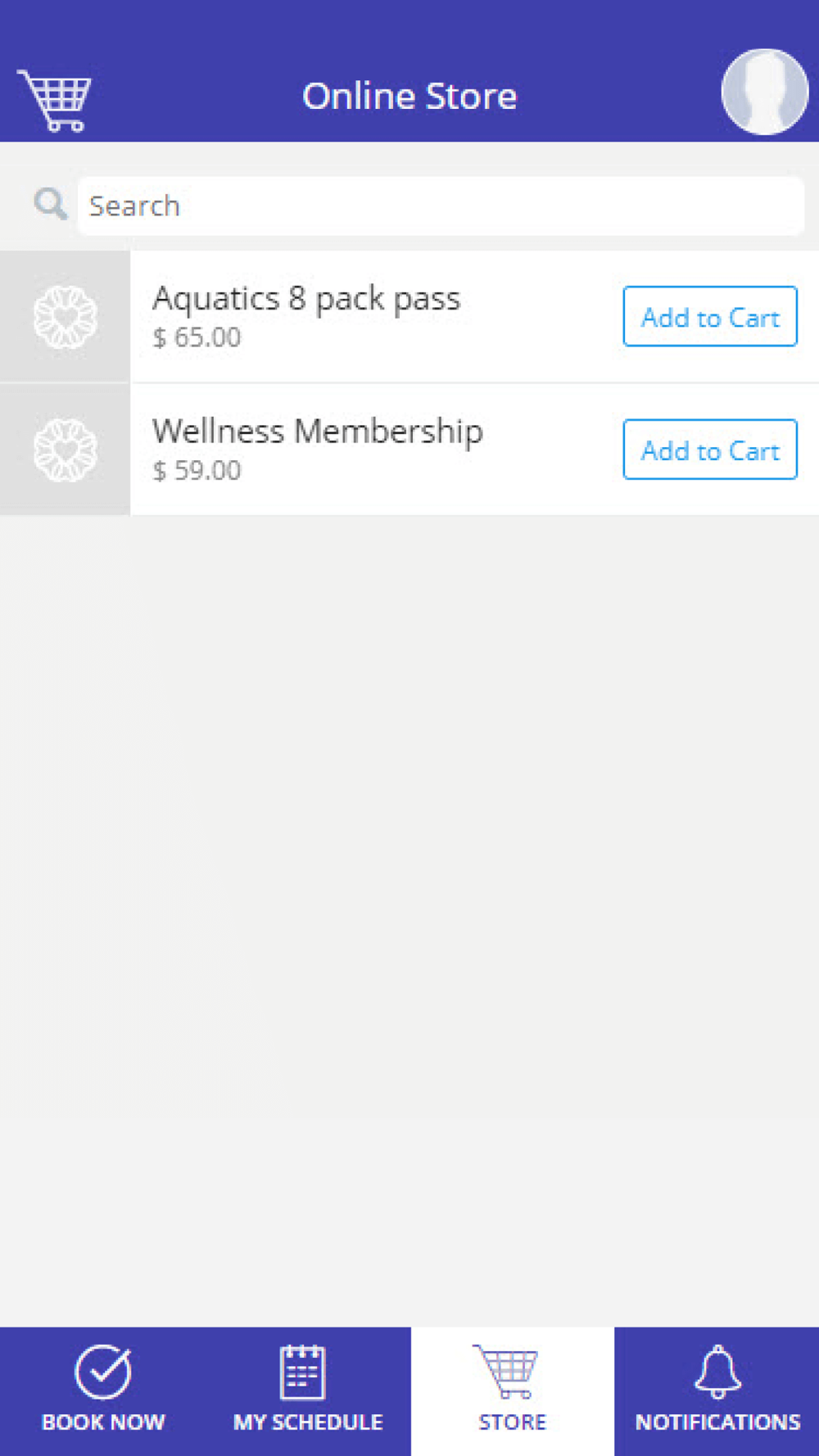The width and height of the screenshot is (819, 1456).
Task: Click the magnifying glass search icon
Action: point(50,204)
